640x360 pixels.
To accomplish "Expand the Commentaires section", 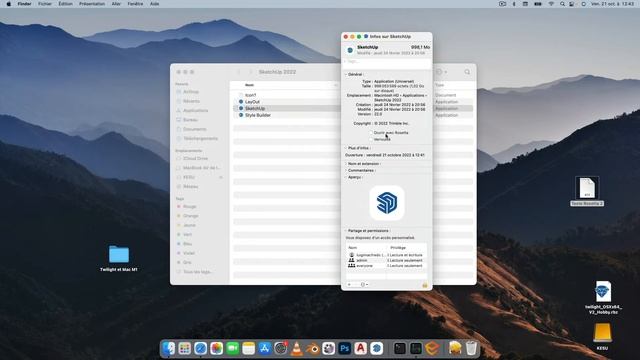I will pyautogui.click(x=346, y=170).
